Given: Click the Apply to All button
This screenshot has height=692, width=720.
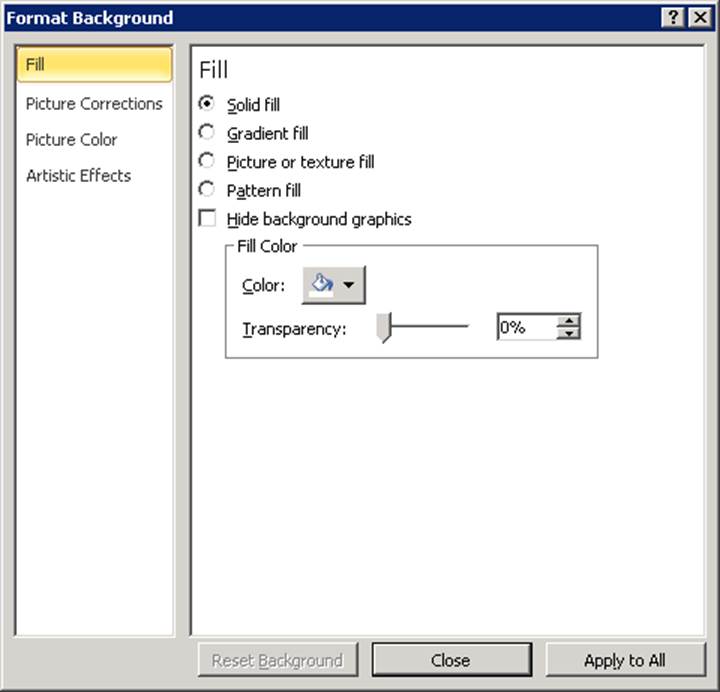Looking at the screenshot, I should point(625,660).
